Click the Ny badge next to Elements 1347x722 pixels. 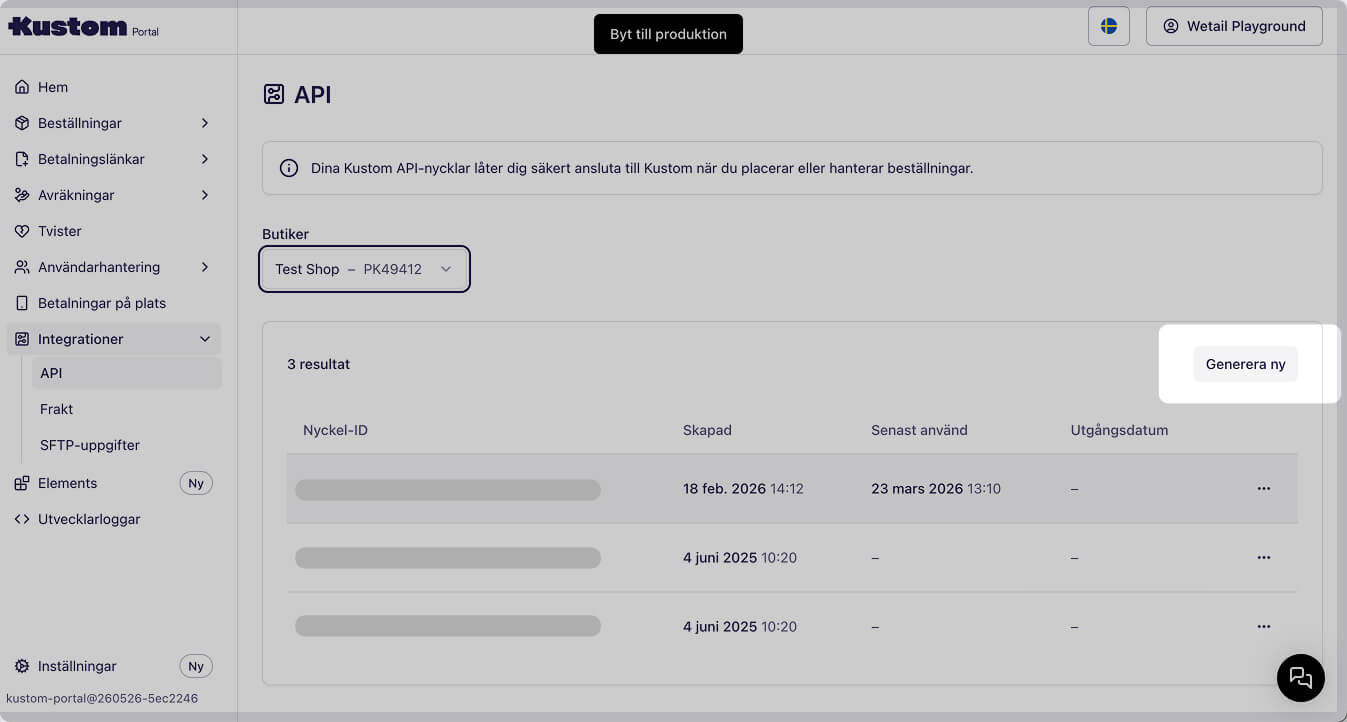(x=196, y=483)
